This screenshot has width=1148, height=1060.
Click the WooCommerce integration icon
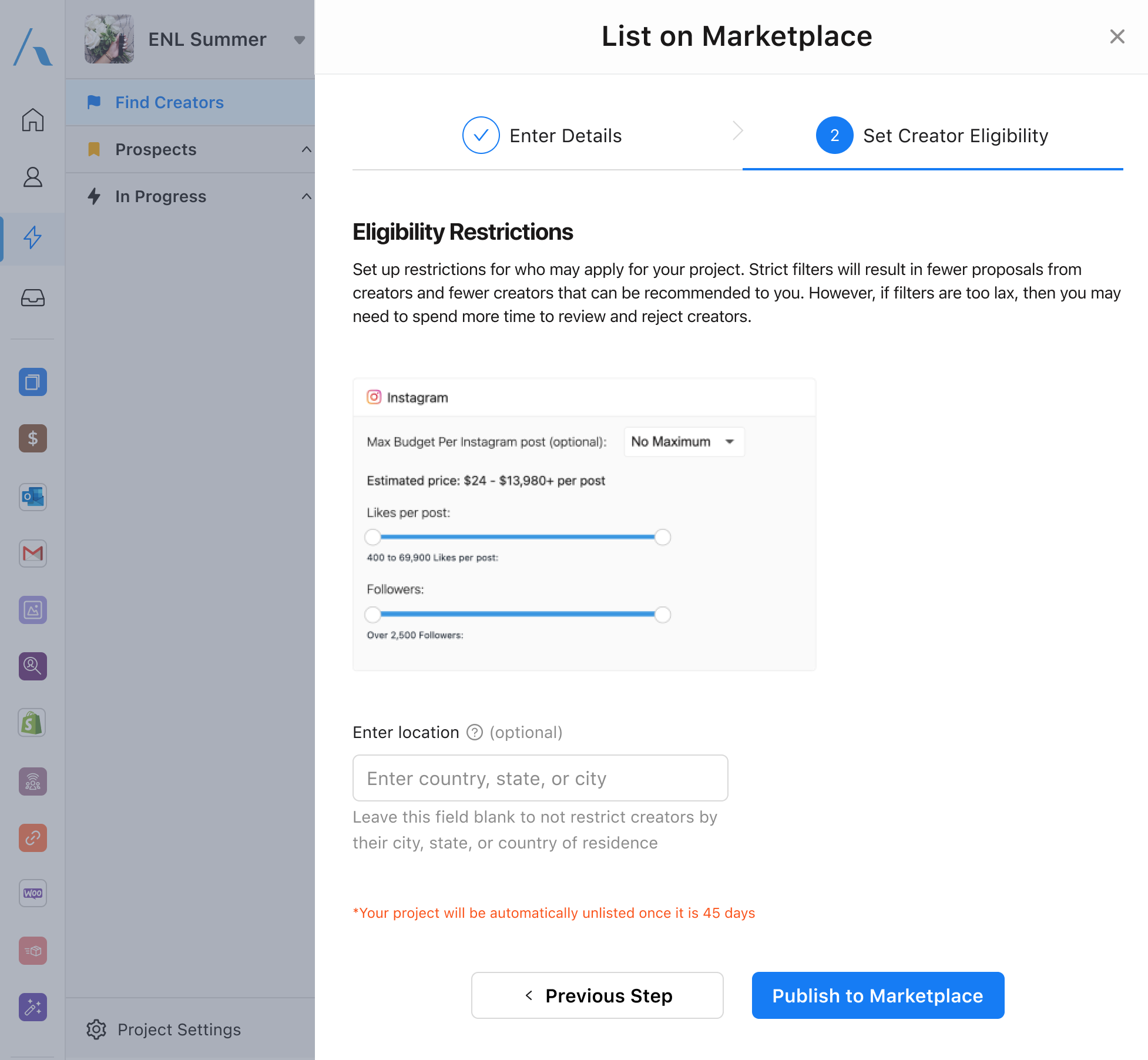click(33, 893)
